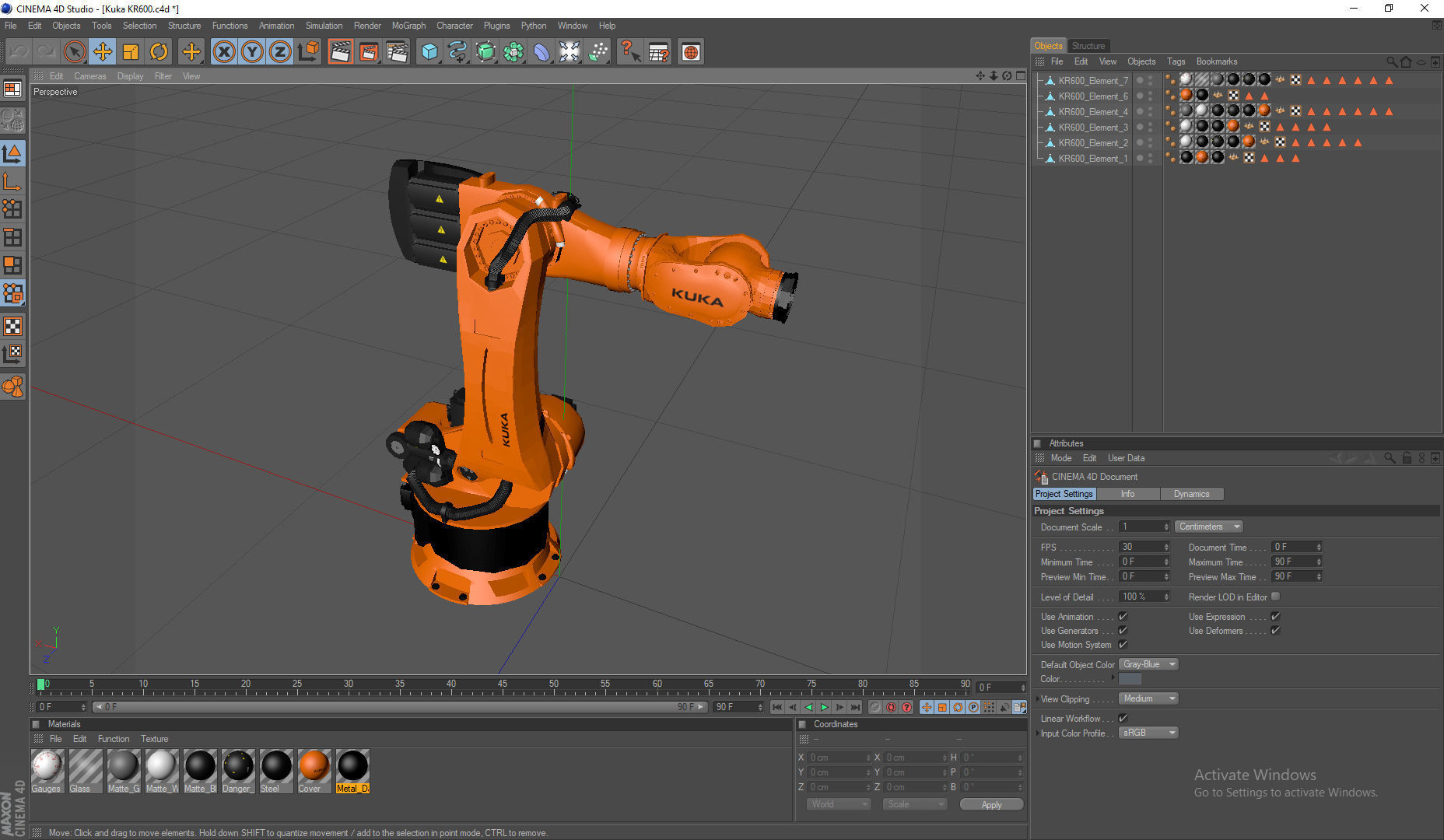Image resolution: width=1444 pixels, height=840 pixels.
Task: Activate the Move tool in toolbar
Action: [x=102, y=52]
